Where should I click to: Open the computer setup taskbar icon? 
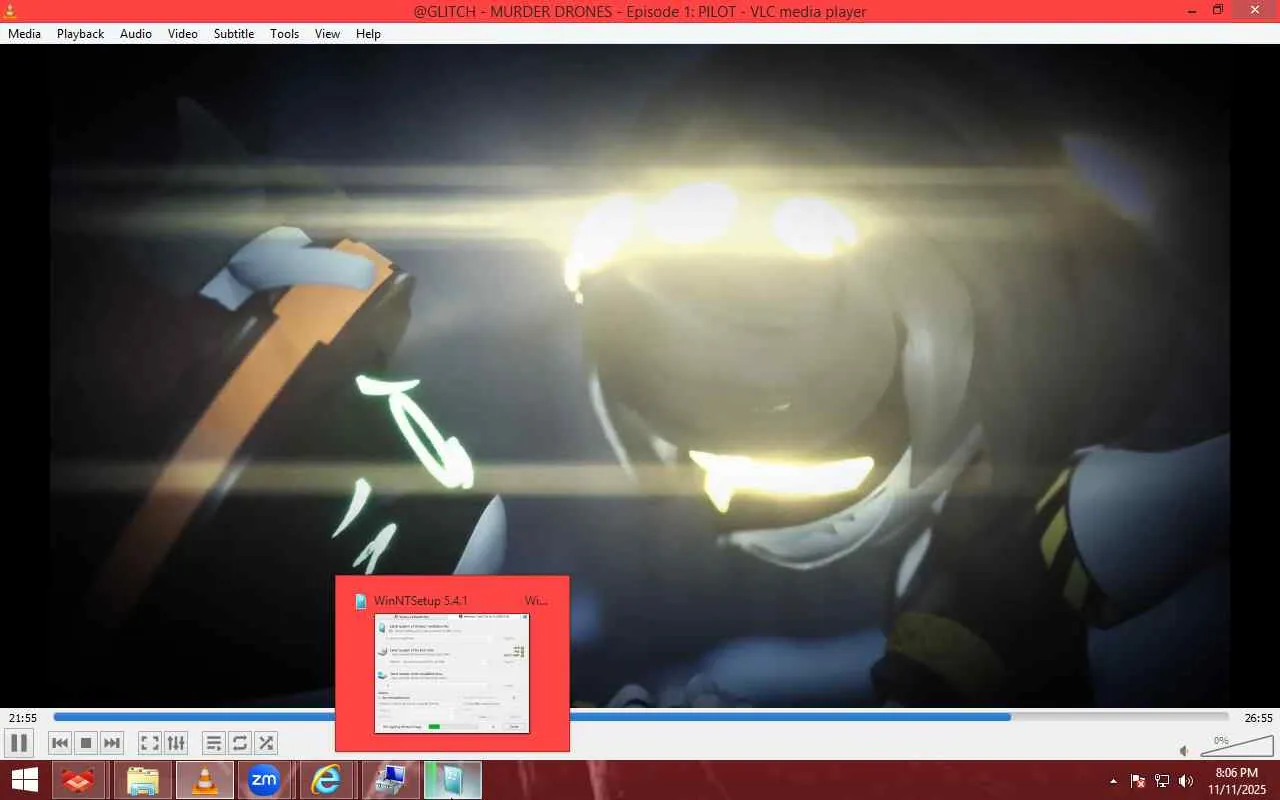point(389,780)
